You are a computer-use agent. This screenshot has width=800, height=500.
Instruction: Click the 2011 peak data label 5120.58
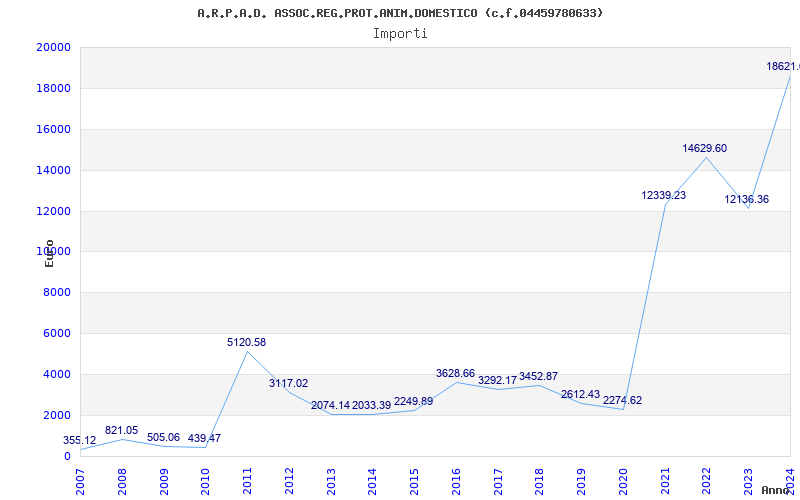(x=246, y=343)
